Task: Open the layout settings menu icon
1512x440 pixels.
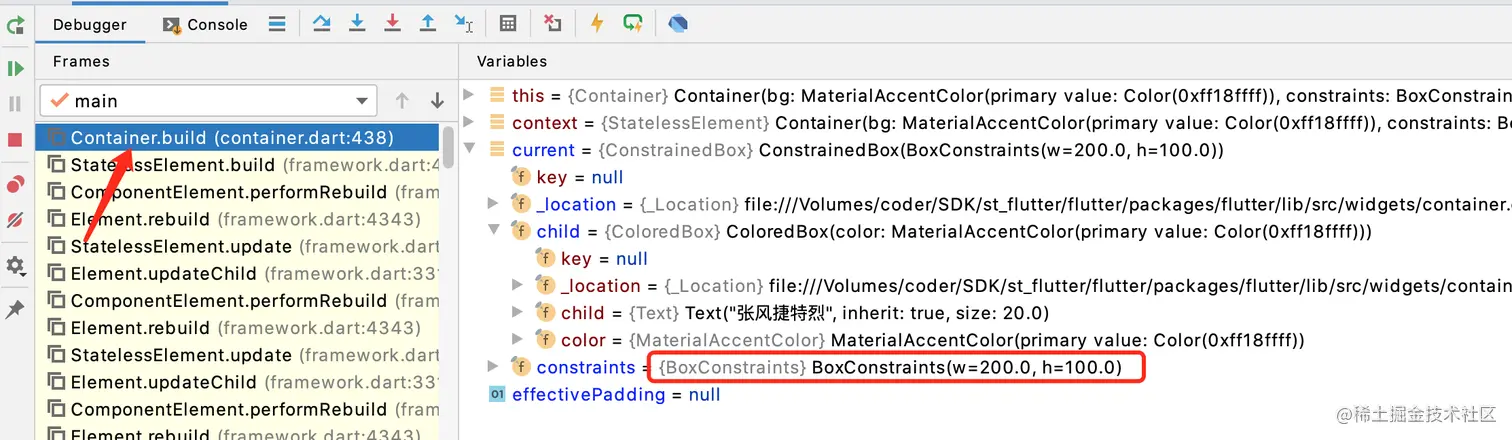Action: (277, 24)
